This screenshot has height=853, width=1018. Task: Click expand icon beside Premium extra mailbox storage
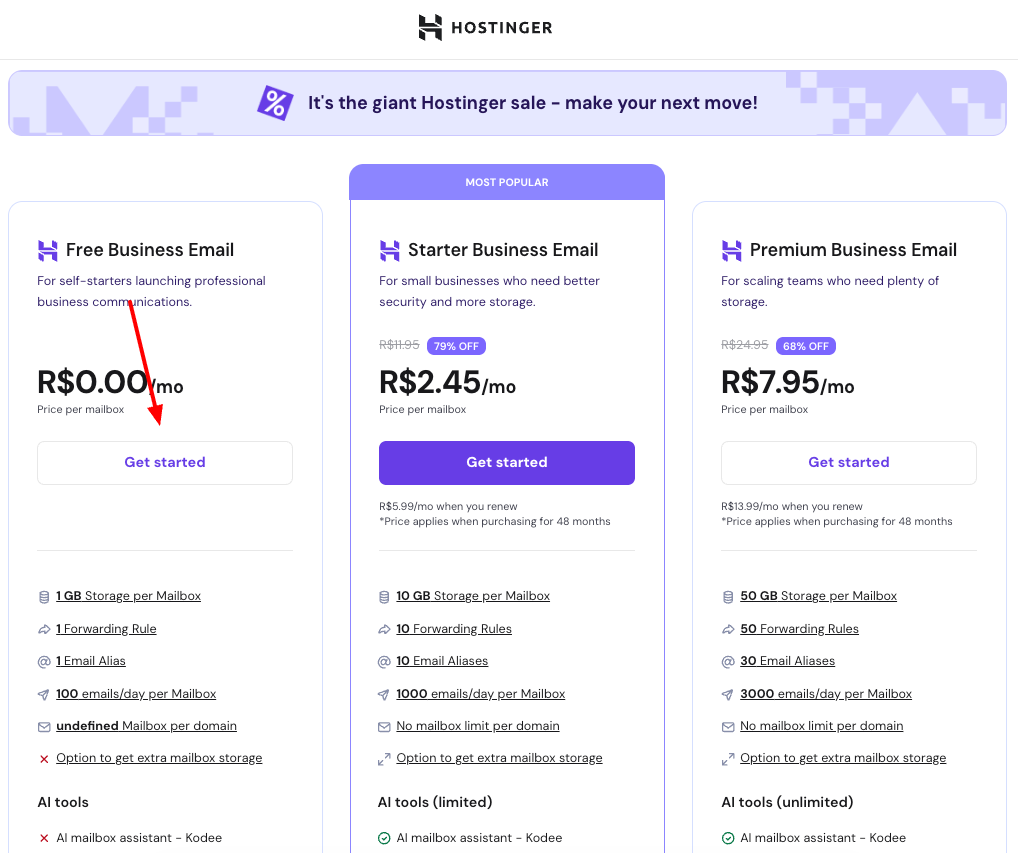(x=727, y=759)
